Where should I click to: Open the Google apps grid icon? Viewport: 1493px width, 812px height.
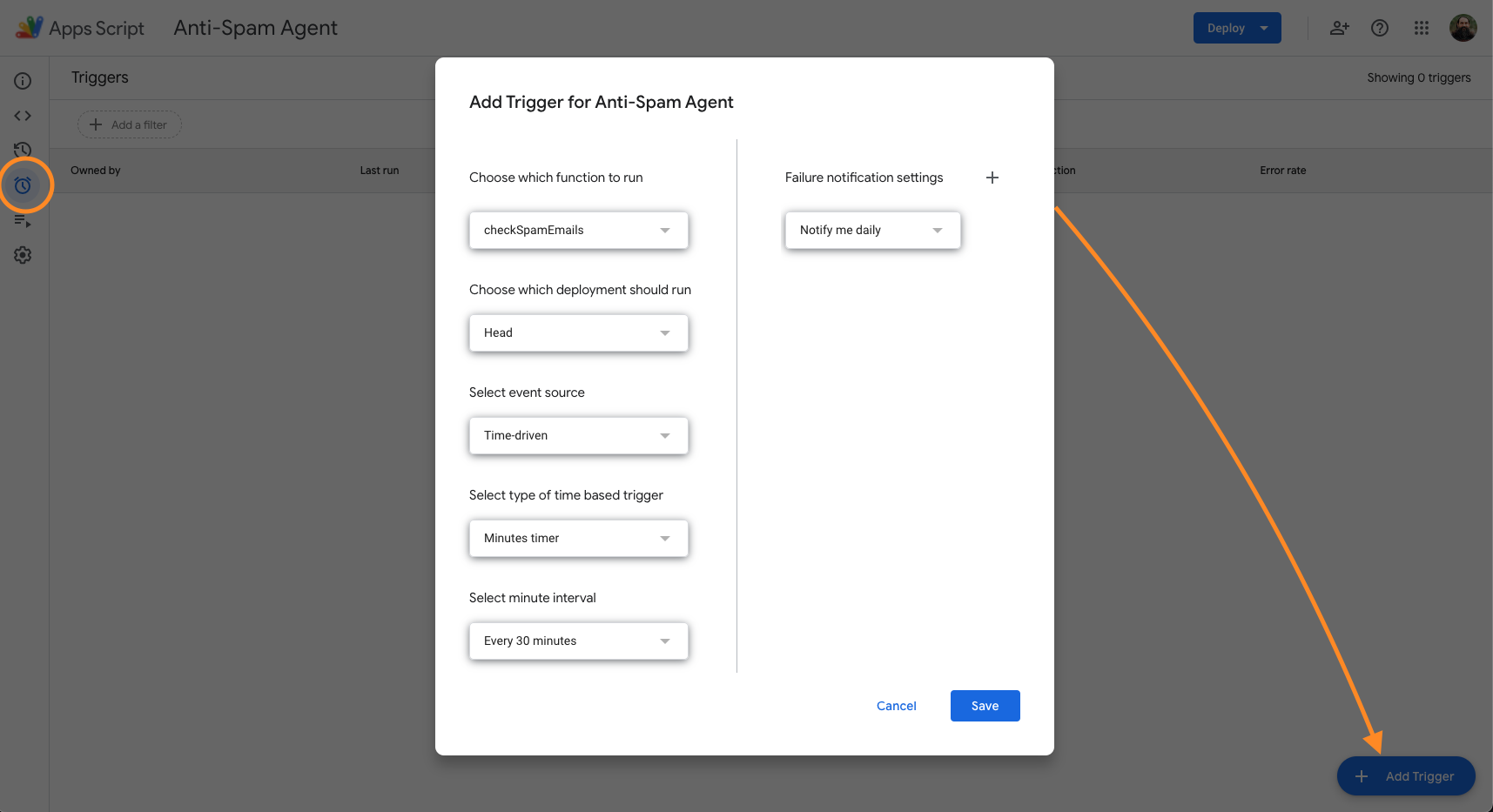pyautogui.click(x=1422, y=28)
